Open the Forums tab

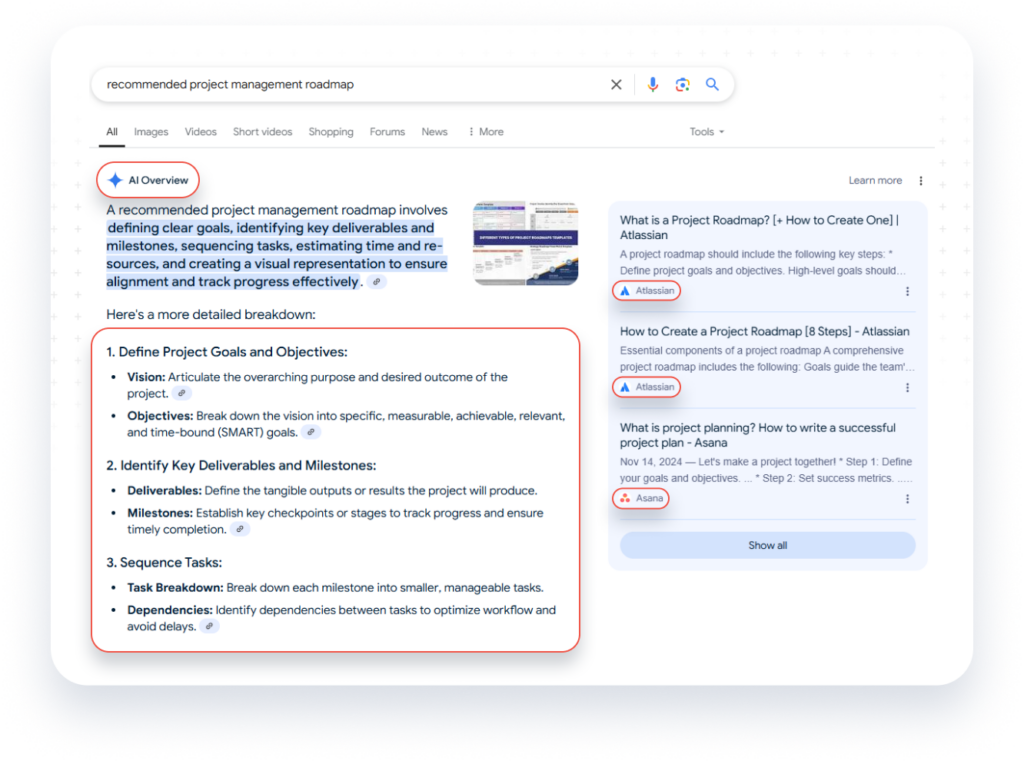[387, 132]
